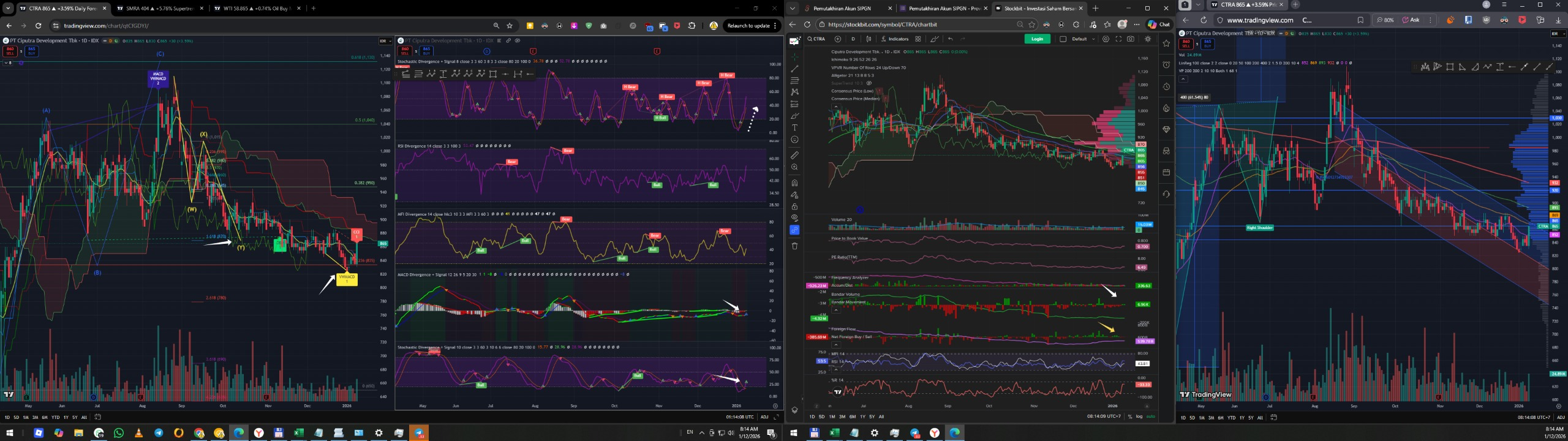The height and width of the screenshot is (441, 1568).
Task: Click the compare plus icon beside CTRA
Action: pyautogui.click(x=837, y=39)
